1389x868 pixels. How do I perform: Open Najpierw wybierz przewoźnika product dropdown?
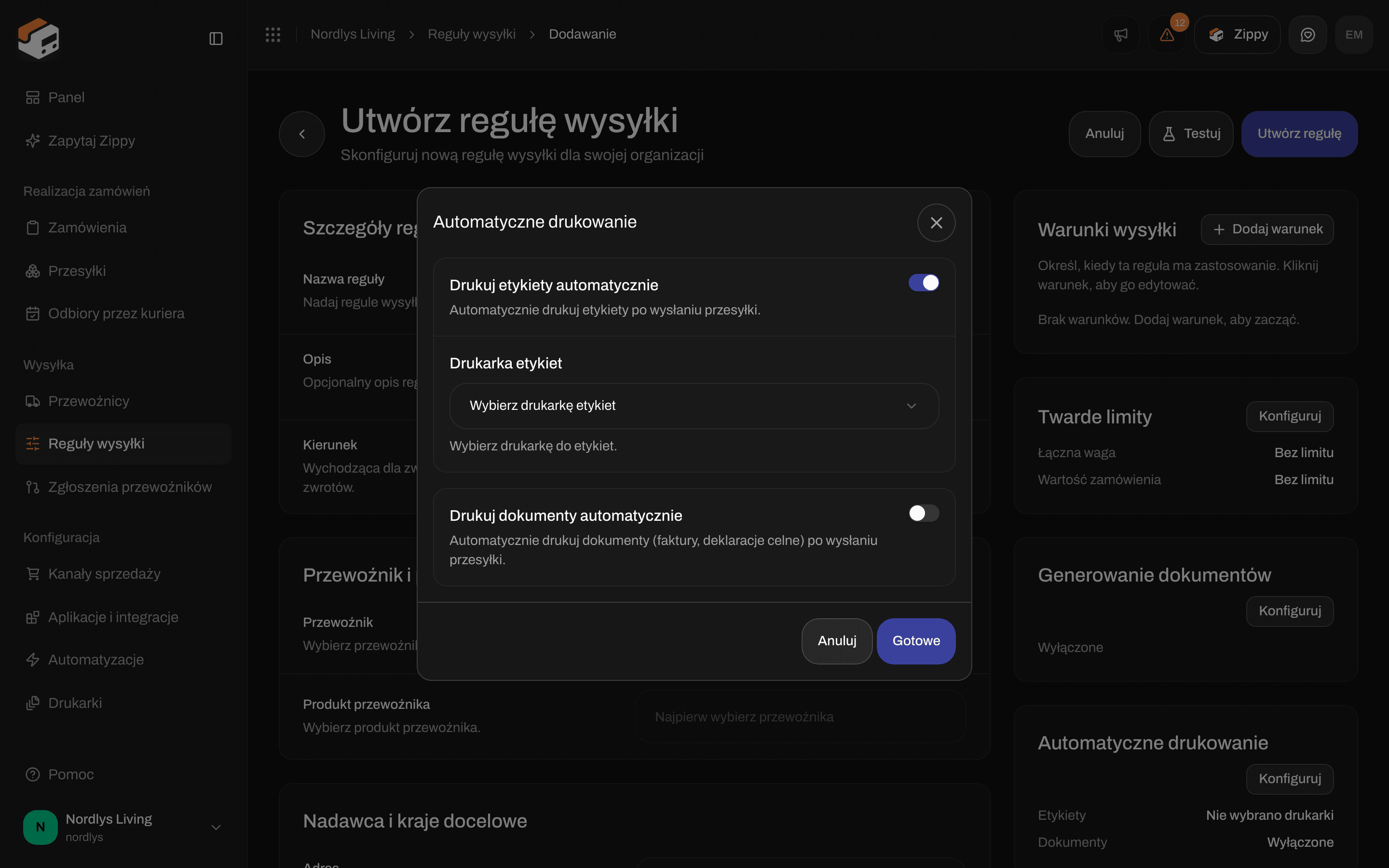coord(801,717)
